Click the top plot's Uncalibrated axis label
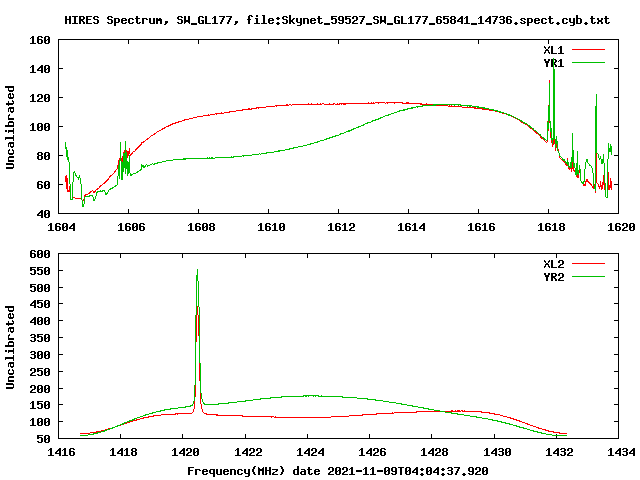 tap(10, 127)
